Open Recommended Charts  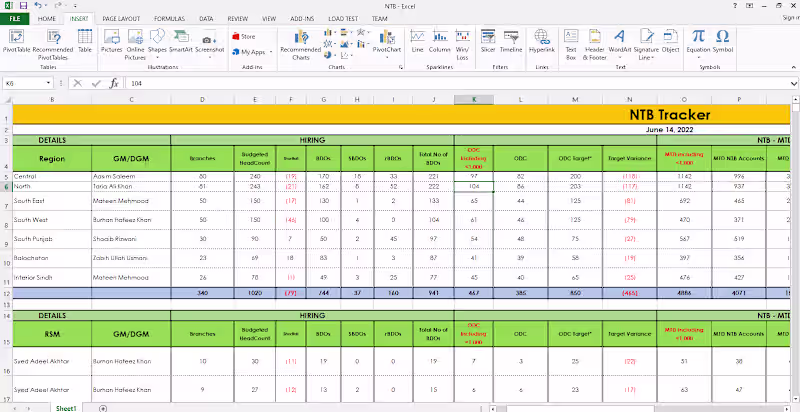(301, 44)
